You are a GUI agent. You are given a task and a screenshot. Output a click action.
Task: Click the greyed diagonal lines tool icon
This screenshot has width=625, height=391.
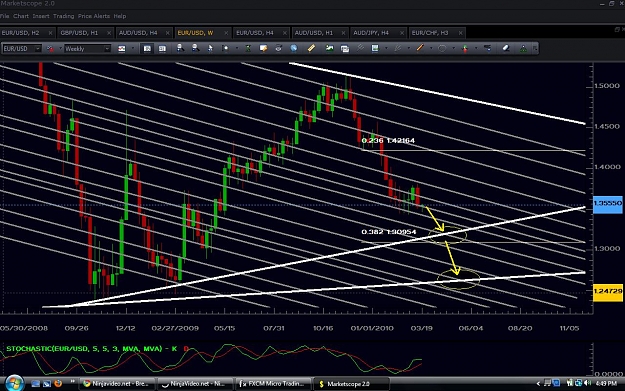click(360, 48)
